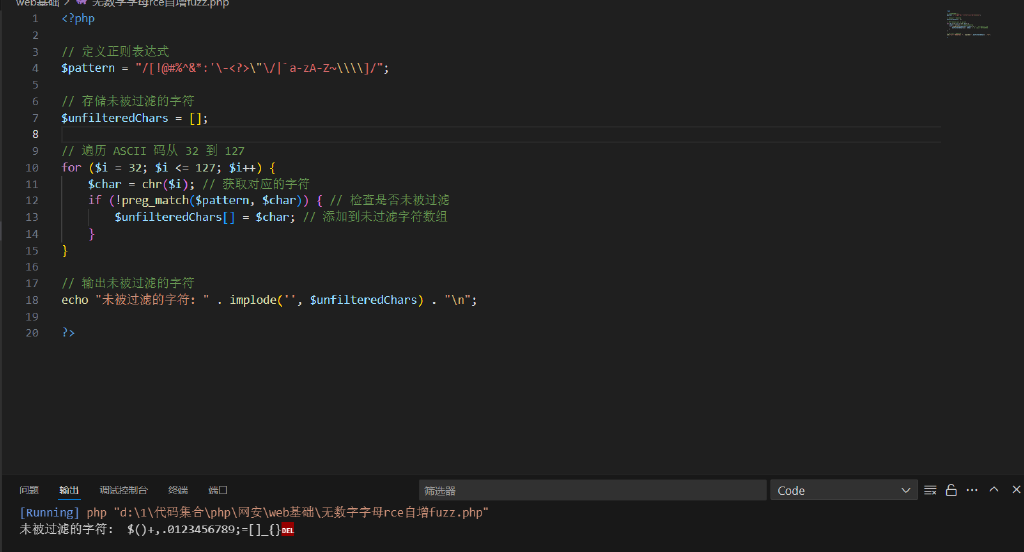The image size is (1024, 552).
Task: Open the panel's more actions menu
Action: [973, 490]
